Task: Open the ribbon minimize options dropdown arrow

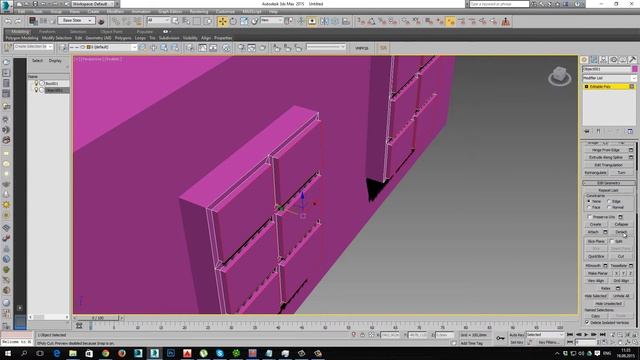Action: (x=169, y=31)
